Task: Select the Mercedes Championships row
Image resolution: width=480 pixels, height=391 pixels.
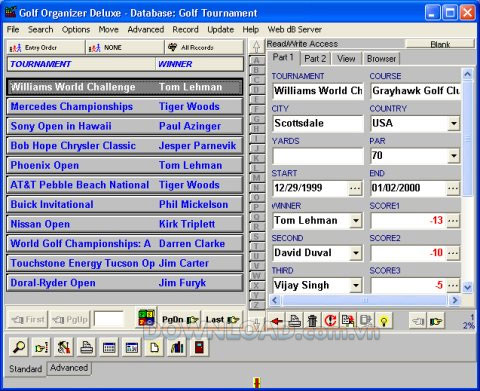Action: (x=125, y=107)
